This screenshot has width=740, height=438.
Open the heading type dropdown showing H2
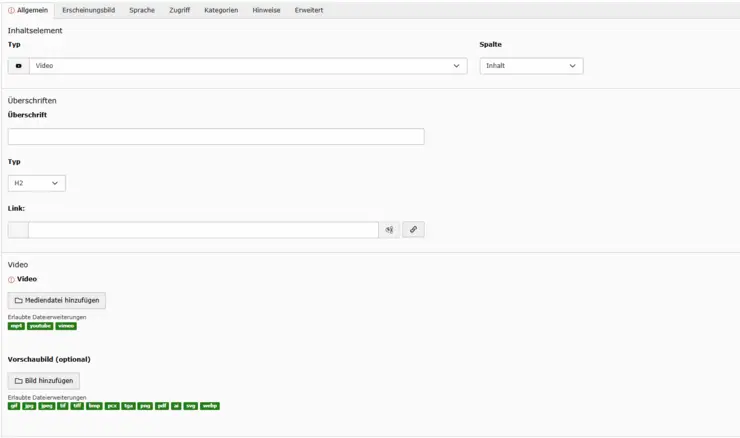tap(37, 183)
